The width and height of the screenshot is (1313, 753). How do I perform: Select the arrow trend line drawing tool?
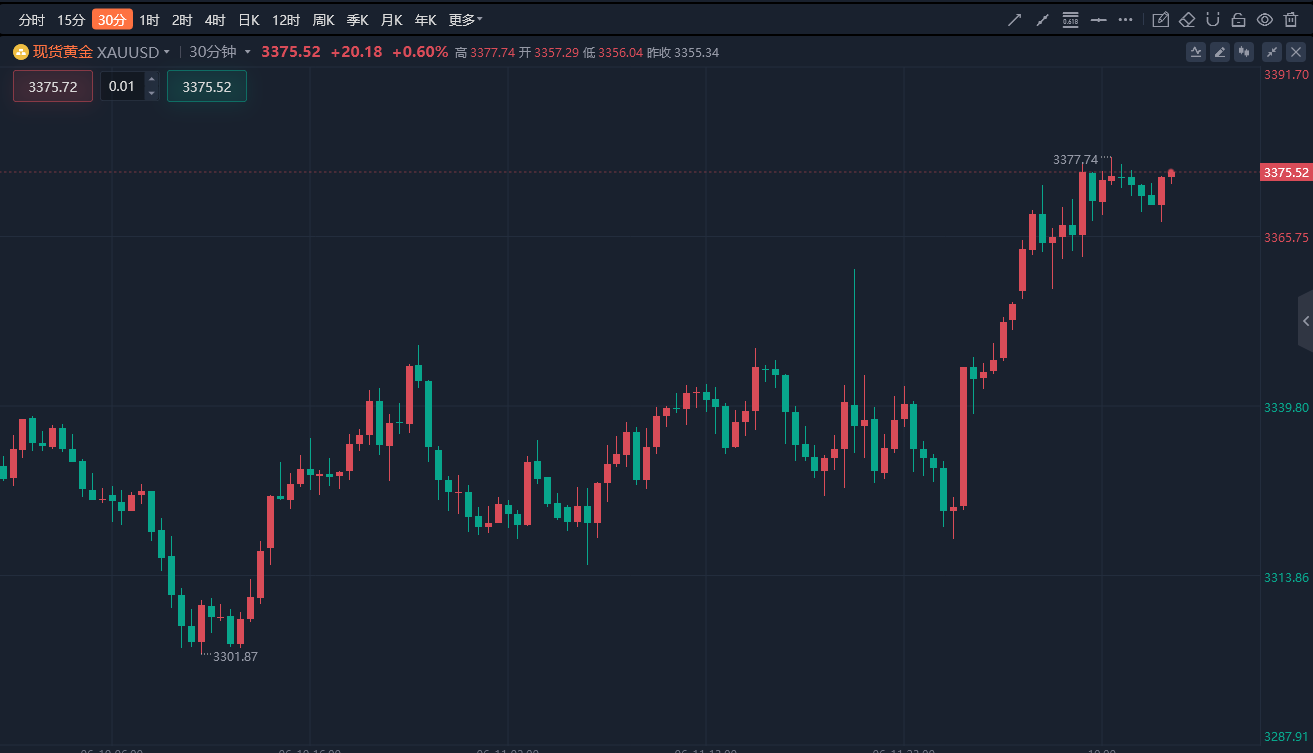(1015, 19)
